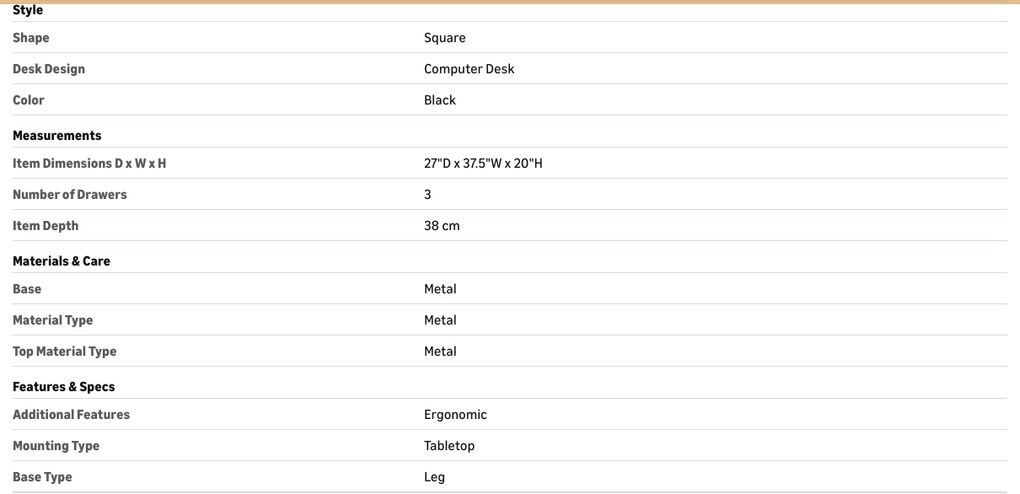Select the Ergonomic feature value
Screen dimensions: 1020x494
pyautogui.click(x=455, y=414)
